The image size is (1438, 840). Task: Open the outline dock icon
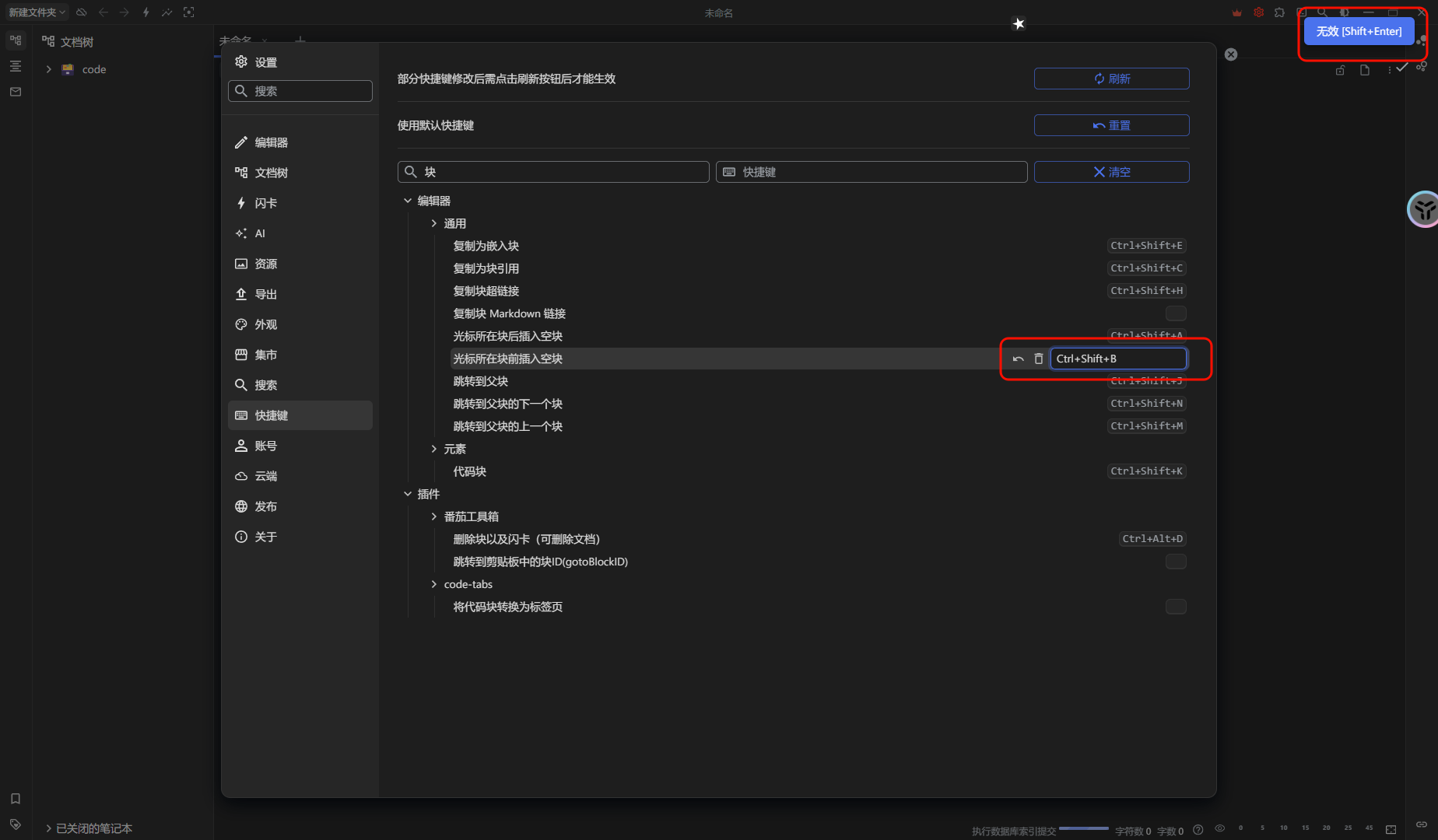[16, 66]
